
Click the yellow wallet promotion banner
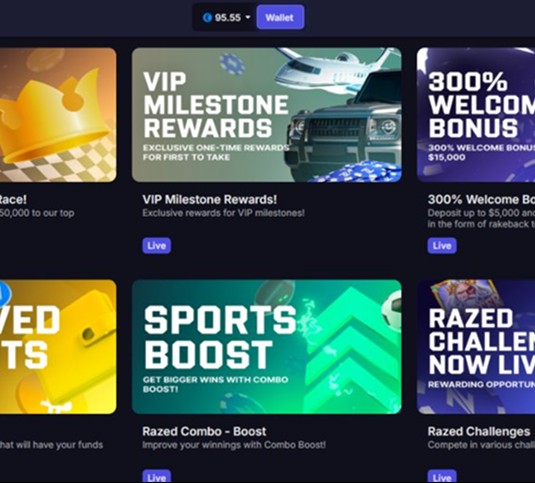(x=58, y=347)
